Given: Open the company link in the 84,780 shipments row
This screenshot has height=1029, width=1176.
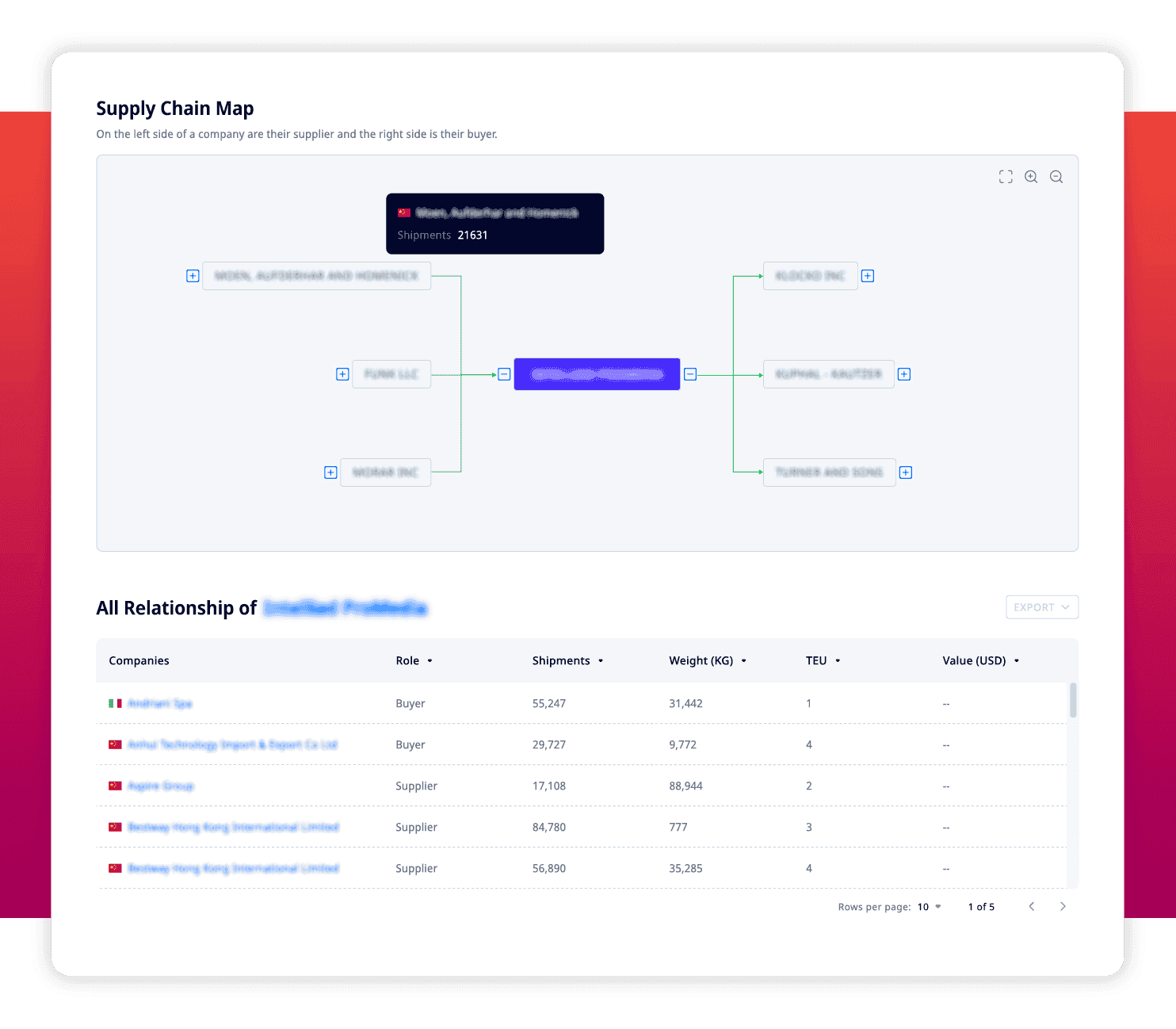Looking at the screenshot, I should [x=233, y=827].
